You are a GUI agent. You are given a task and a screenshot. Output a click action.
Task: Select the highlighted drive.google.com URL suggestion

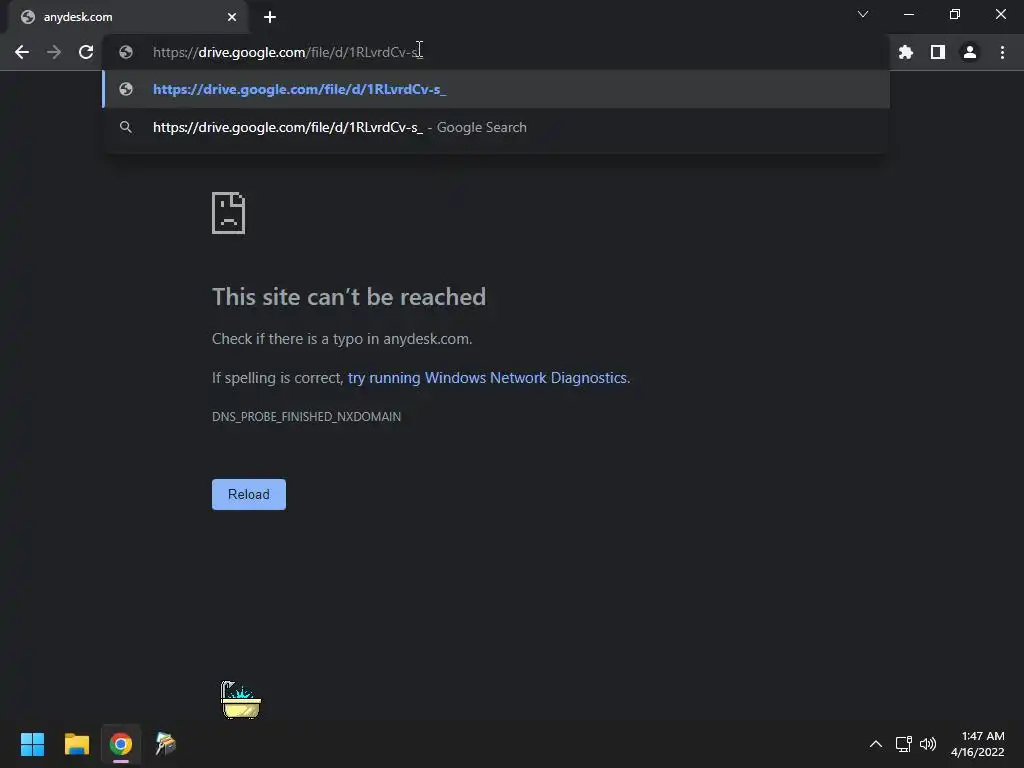(x=496, y=89)
